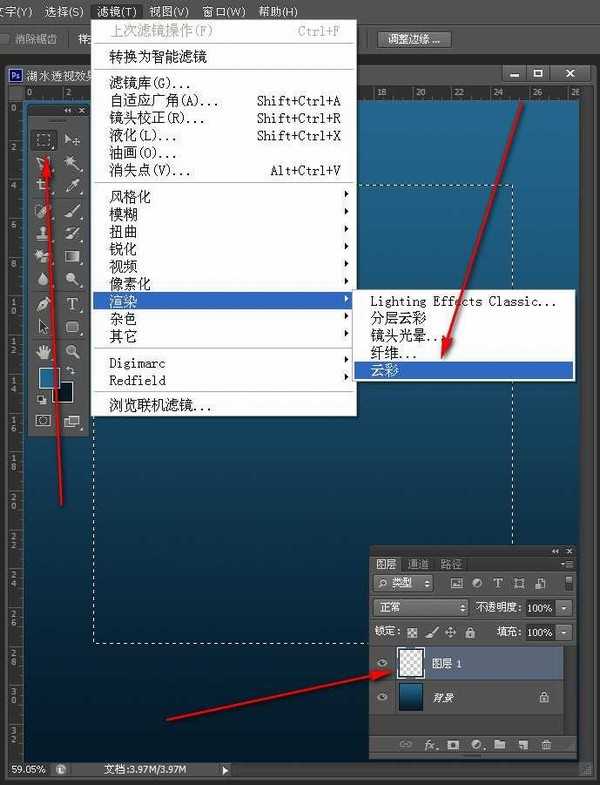The width and height of the screenshot is (600, 785).
Task: Toggle adjustment layer filter
Action: 477,583
